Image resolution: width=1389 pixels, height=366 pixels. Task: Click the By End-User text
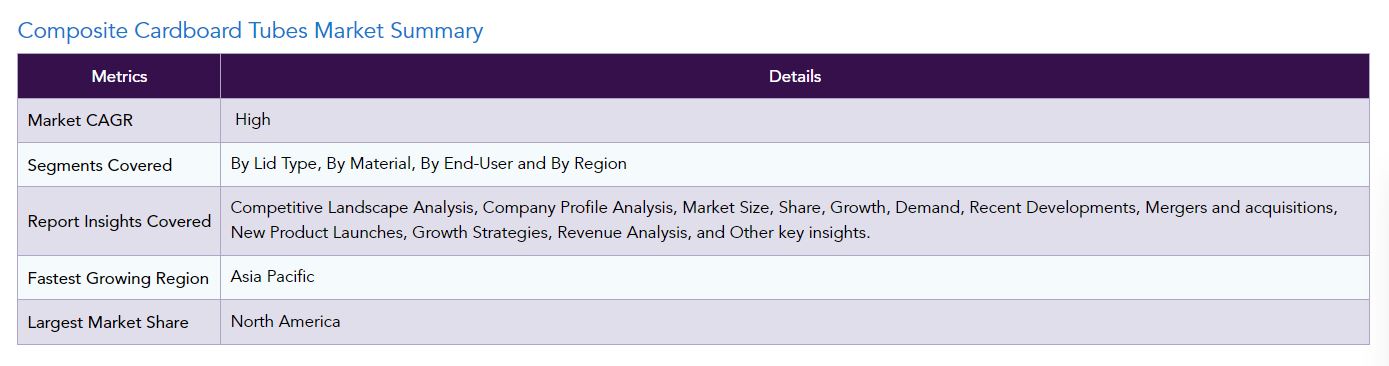tap(466, 164)
